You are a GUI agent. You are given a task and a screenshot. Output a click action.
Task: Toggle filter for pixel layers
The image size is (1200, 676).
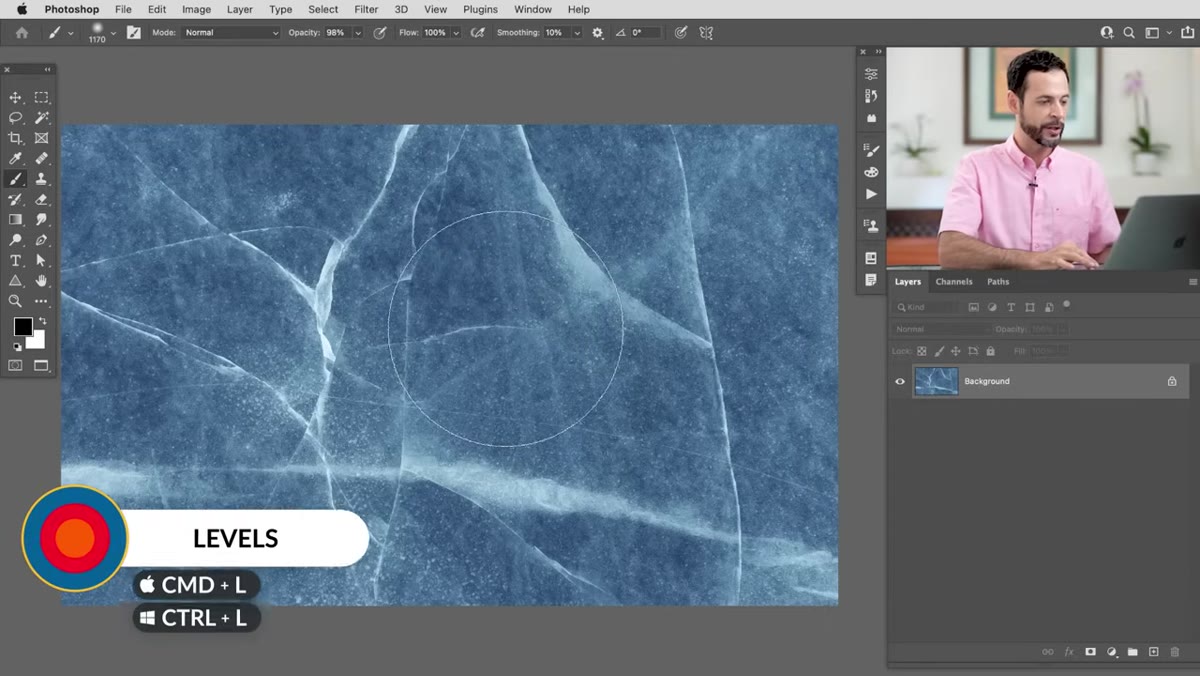[973, 308]
